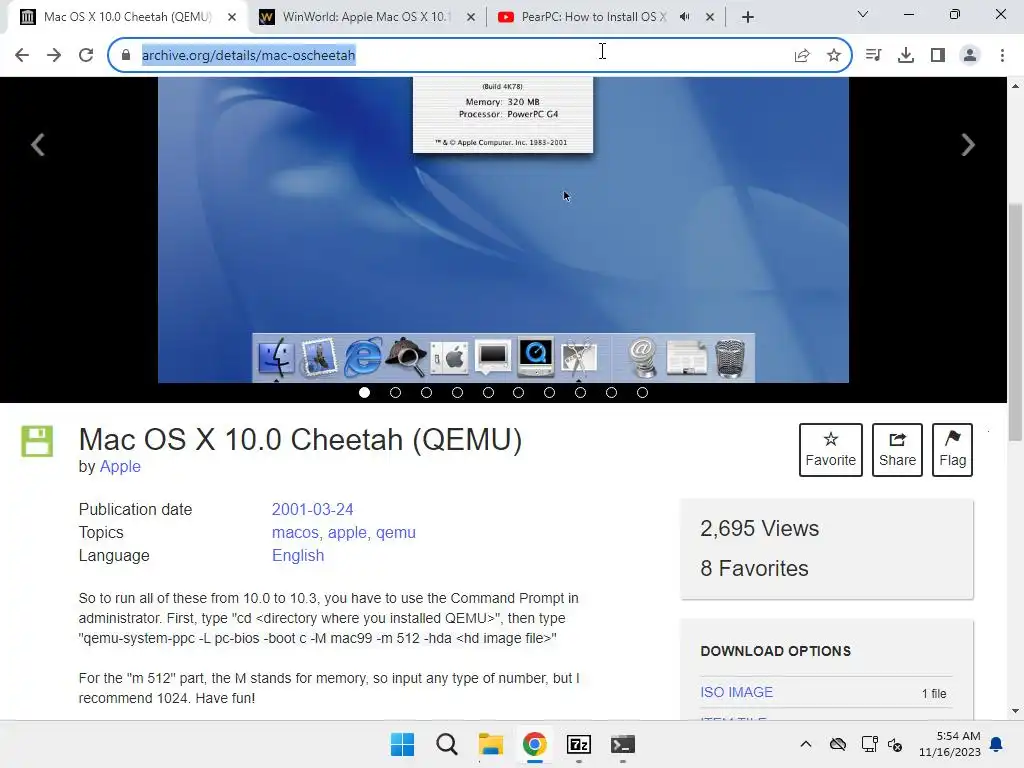Image resolution: width=1024 pixels, height=768 pixels.
Task: Open Chrome three-dot menu
Action: point(1002,55)
